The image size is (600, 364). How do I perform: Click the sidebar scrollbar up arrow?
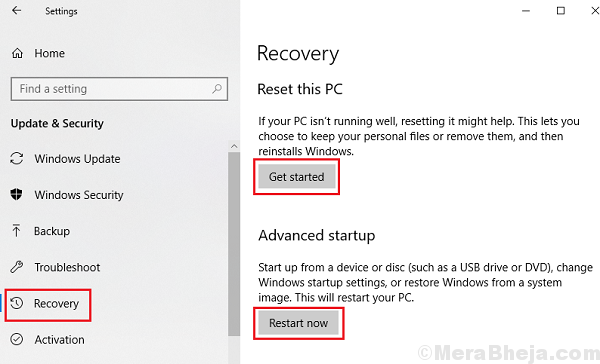[x=234, y=146]
